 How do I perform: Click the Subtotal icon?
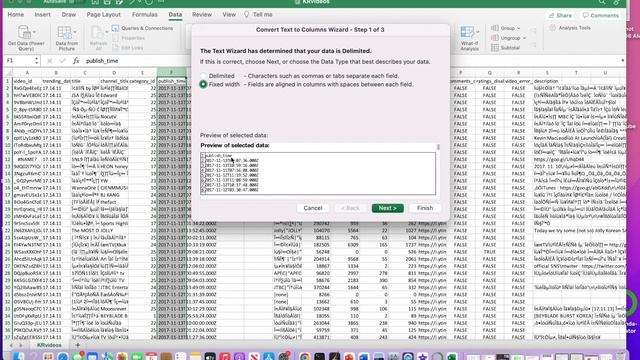point(495,48)
